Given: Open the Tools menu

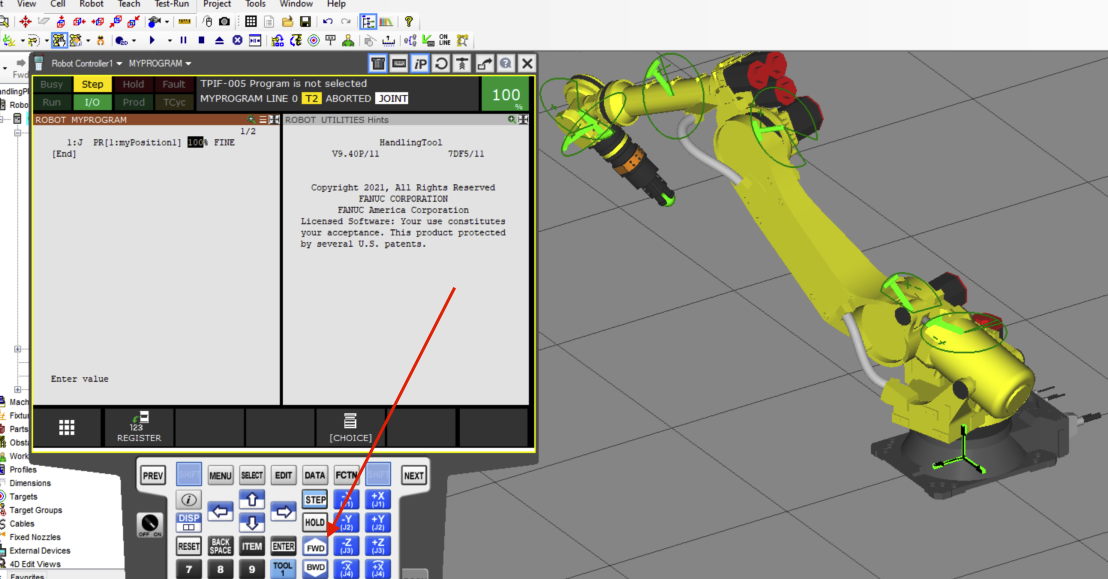Looking at the screenshot, I should [x=255, y=4].
